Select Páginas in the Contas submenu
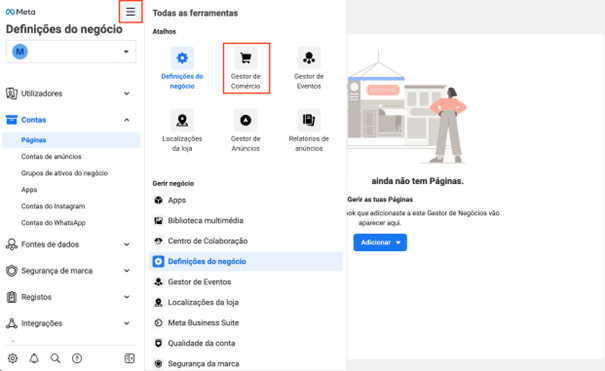 click(x=71, y=140)
